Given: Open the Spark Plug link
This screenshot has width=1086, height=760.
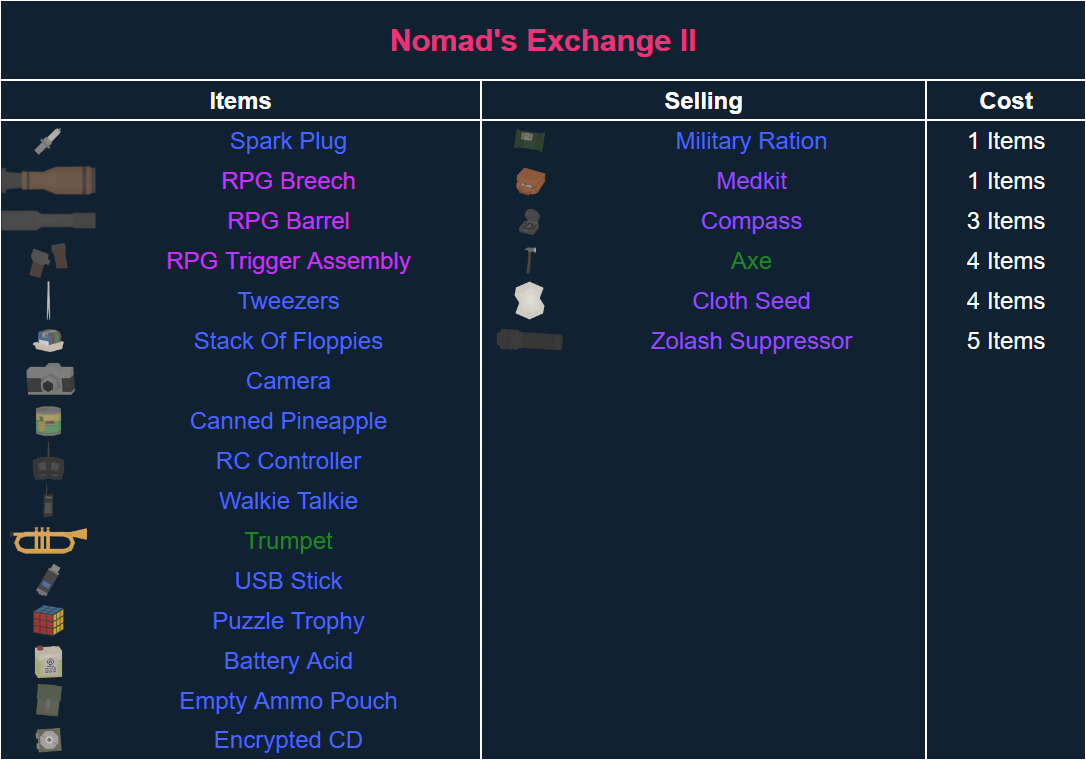Looking at the screenshot, I should [x=288, y=141].
